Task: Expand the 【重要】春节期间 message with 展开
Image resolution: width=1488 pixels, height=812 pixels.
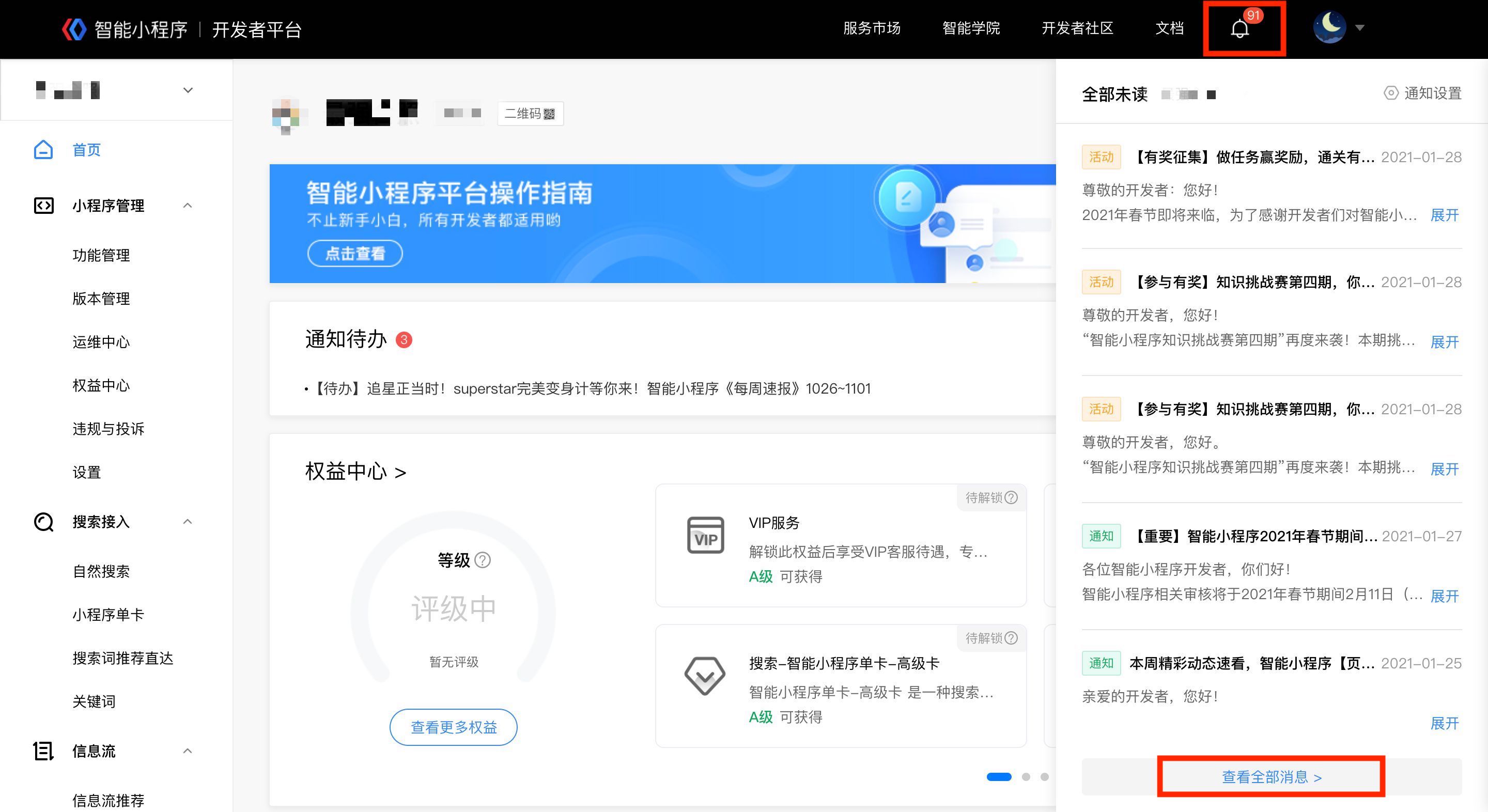Action: coord(1445,596)
